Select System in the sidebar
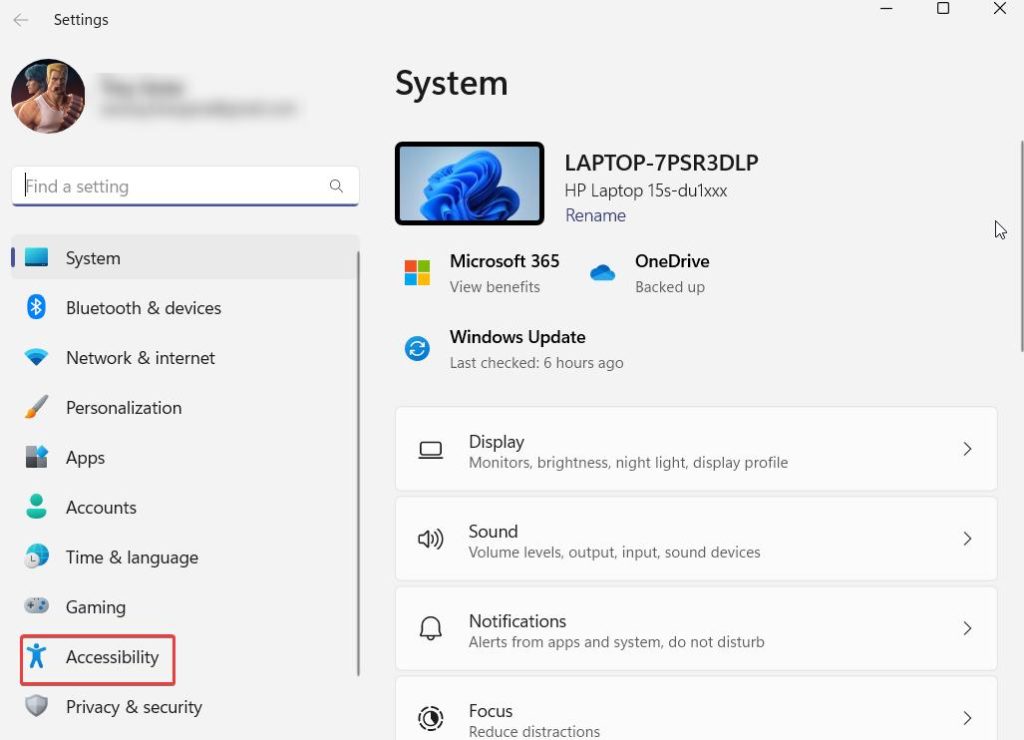This screenshot has width=1024, height=740. coord(93,258)
